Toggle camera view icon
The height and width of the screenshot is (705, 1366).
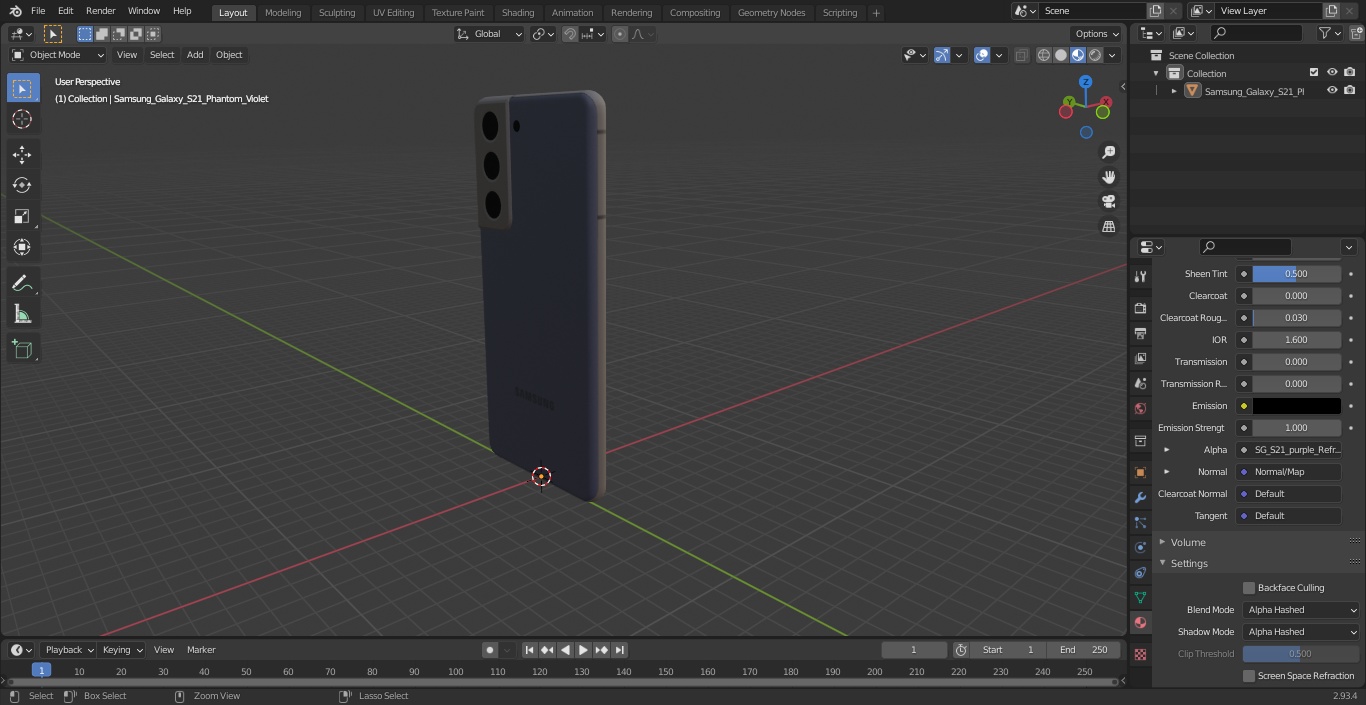tap(1109, 202)
